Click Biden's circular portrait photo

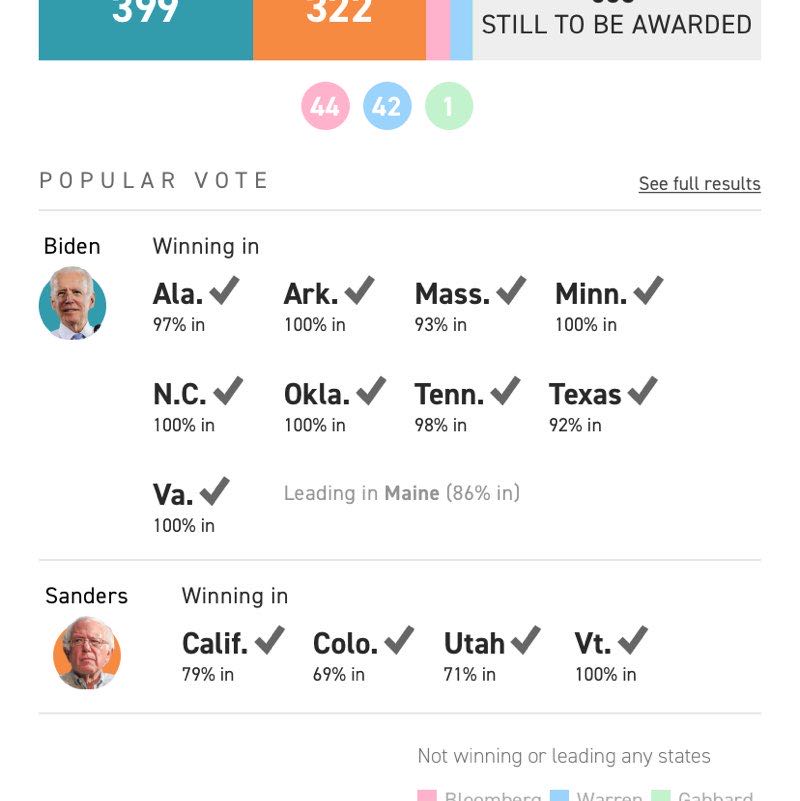coord(72,304)
